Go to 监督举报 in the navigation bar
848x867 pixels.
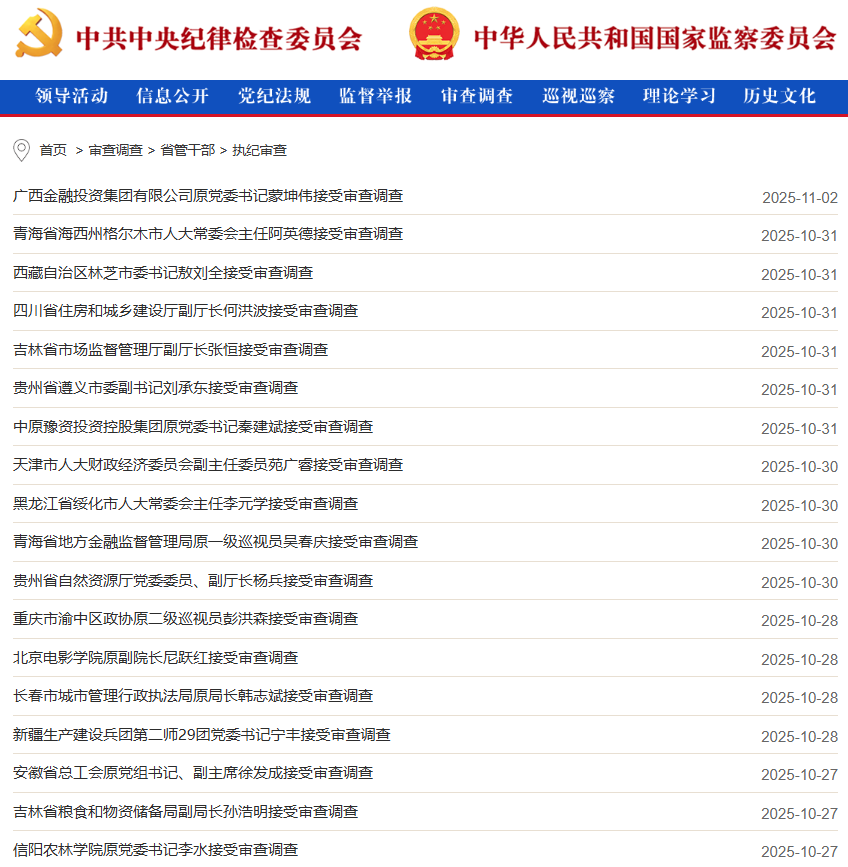point(375,96)
